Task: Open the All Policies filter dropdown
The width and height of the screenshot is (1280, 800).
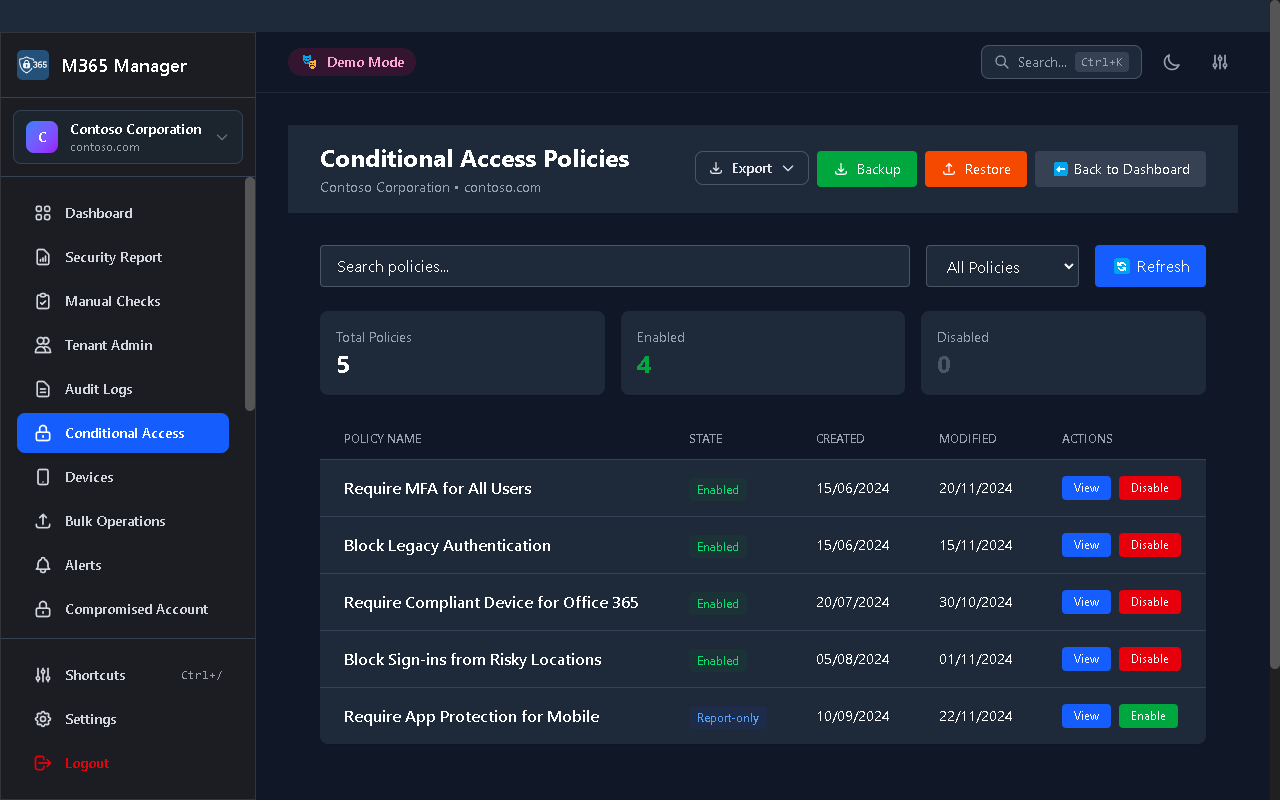Action: pyautogui.click(x=1002, y=266)
